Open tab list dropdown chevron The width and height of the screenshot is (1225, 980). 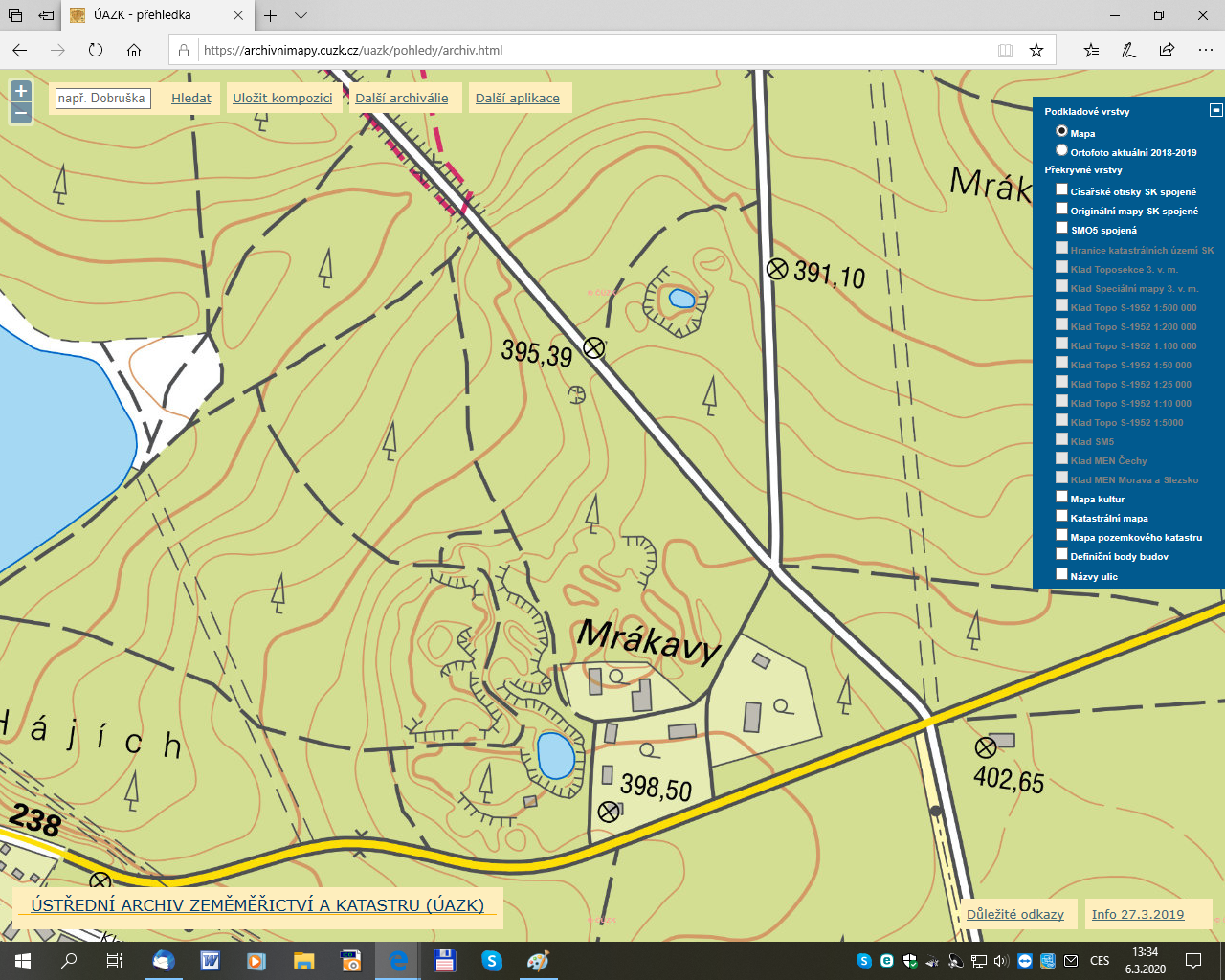pos(301,15)
